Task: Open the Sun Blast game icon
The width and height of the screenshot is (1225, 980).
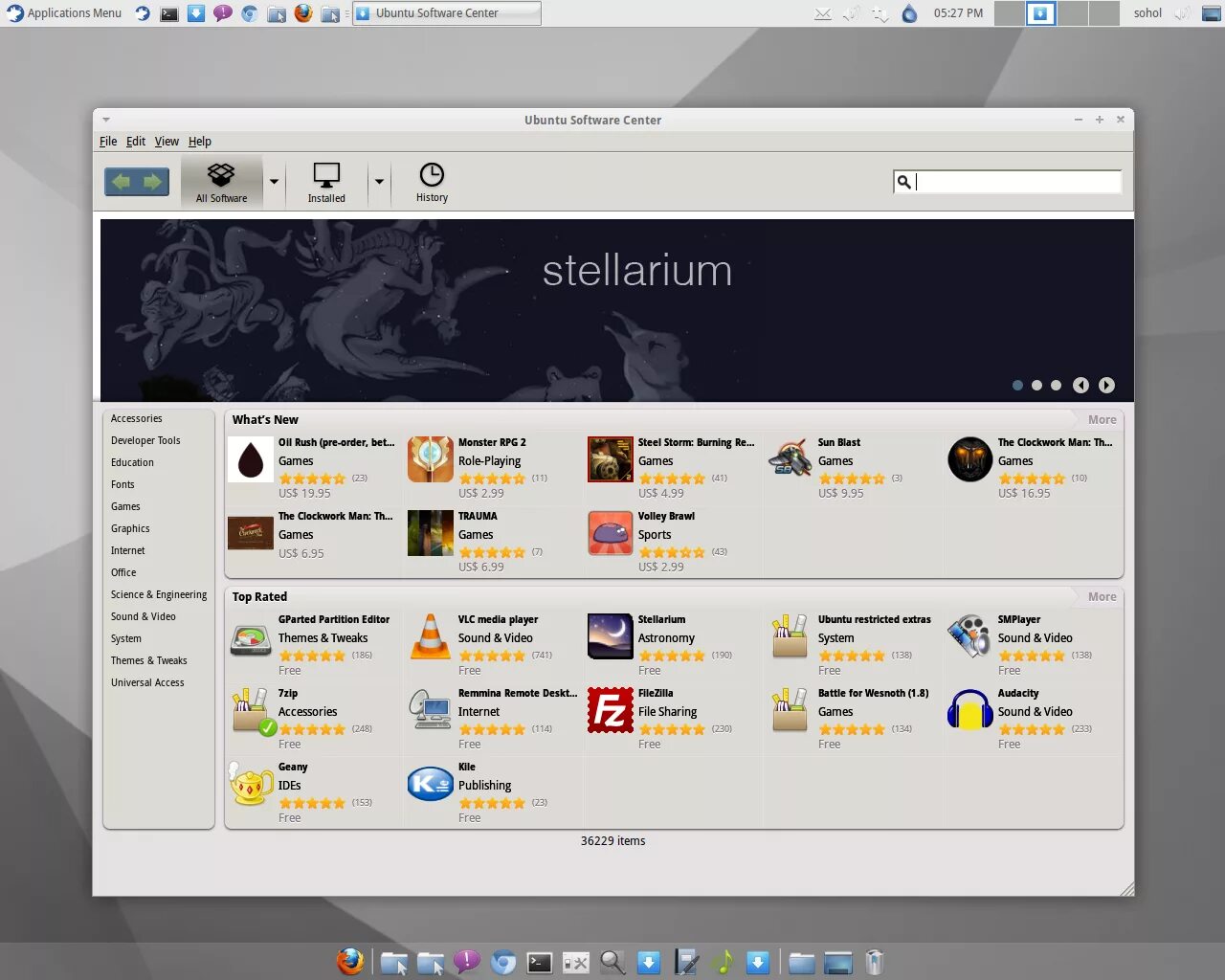Action: [791, 460]
